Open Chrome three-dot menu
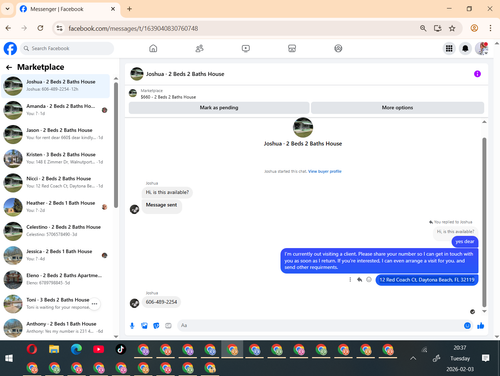Screen dimensions: 500x376 [490, 28]
